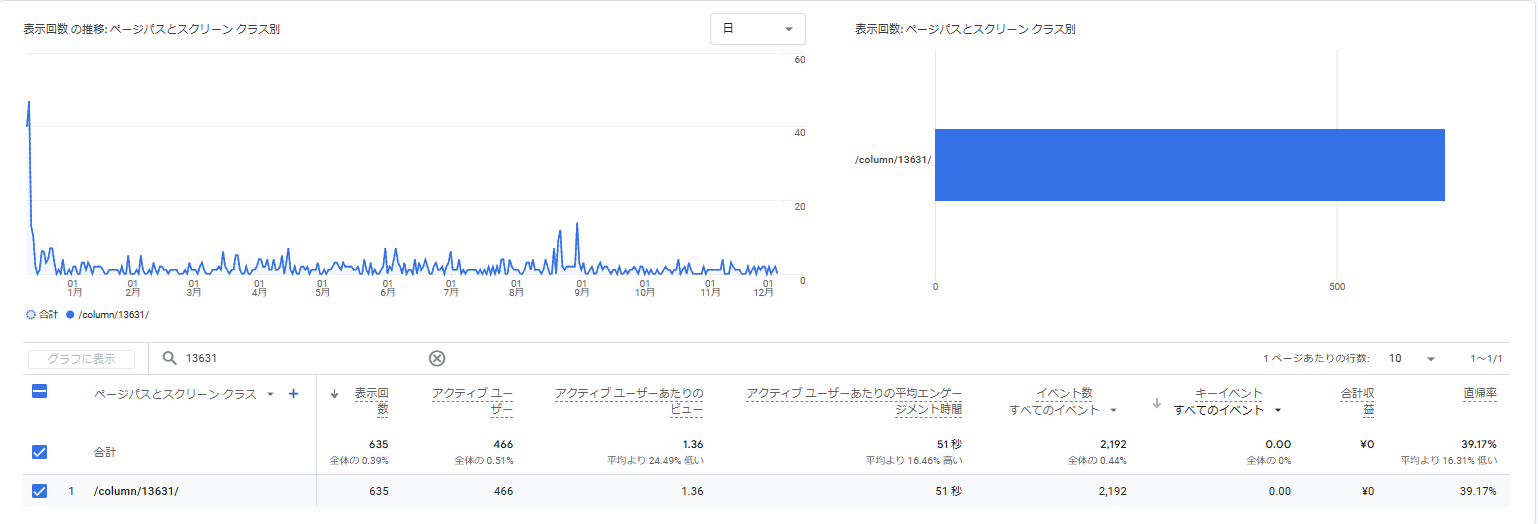
Task: Toggle the header select-all checkbox
Action: (40, 392)
